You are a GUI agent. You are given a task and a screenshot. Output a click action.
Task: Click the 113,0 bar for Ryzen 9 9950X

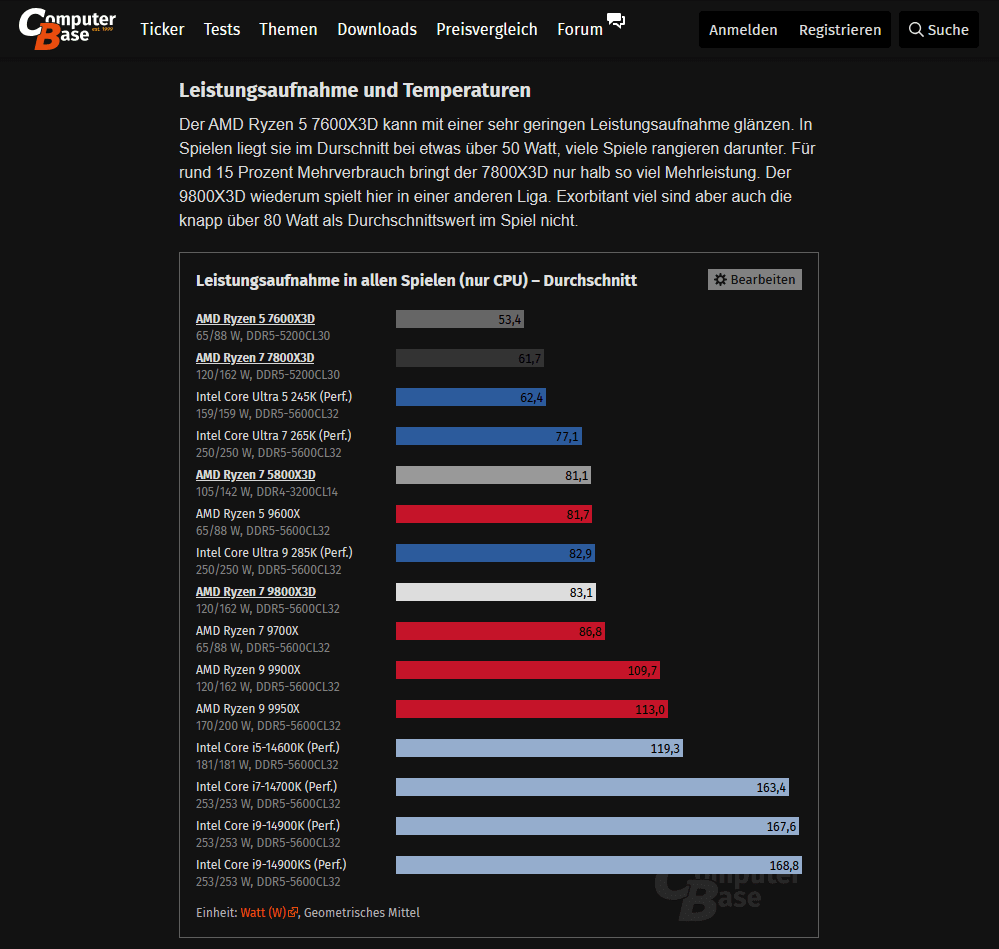click(532, 709)
